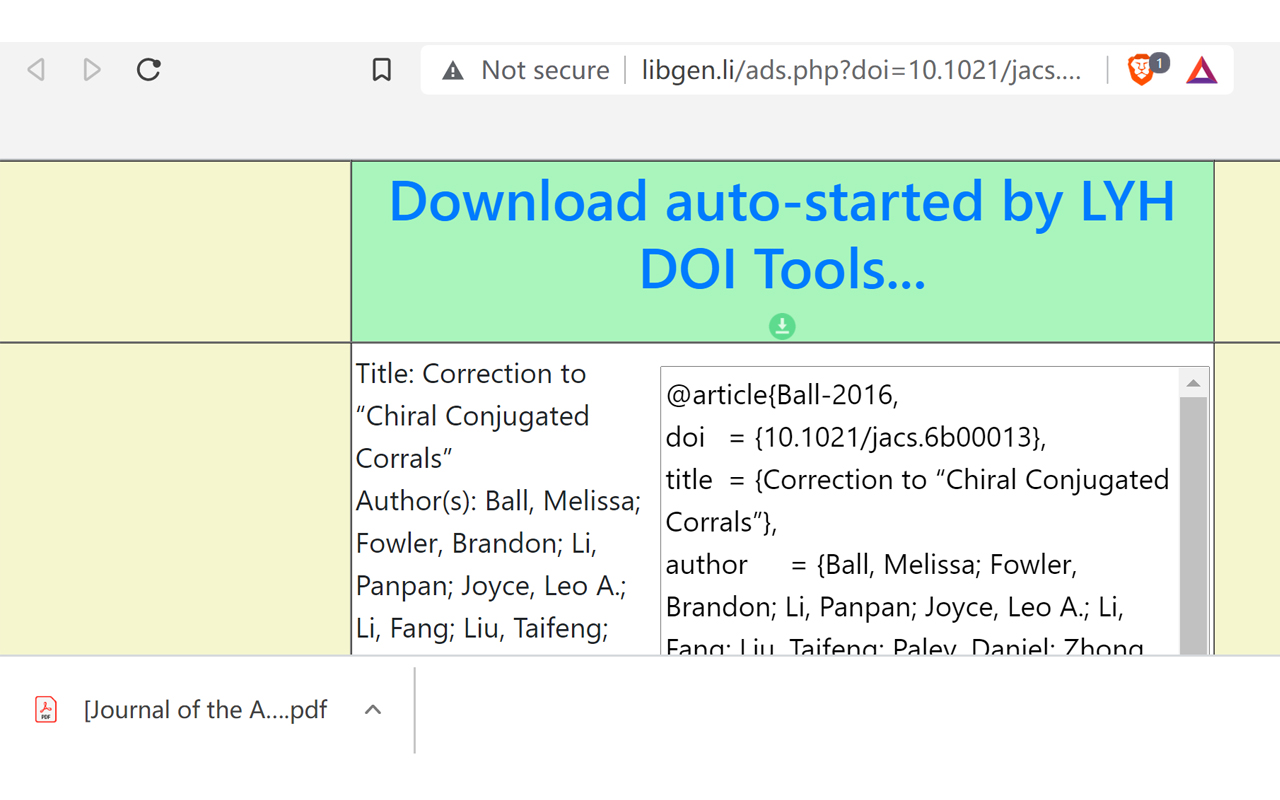This screenshot has width=1280, height=800.
Task: Reload the current page
Action: 149,69
